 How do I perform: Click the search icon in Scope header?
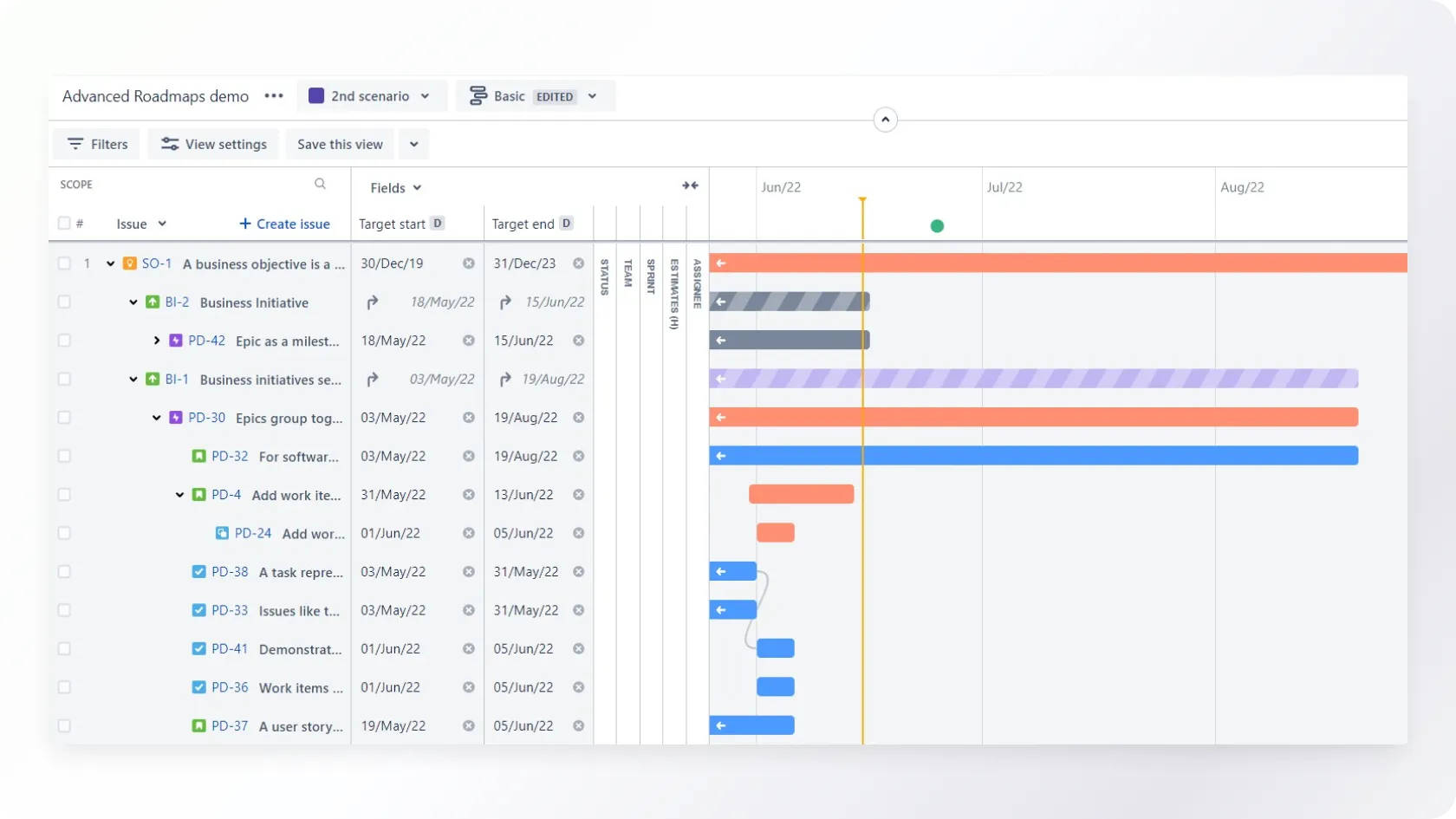click(x=320, y=184)
